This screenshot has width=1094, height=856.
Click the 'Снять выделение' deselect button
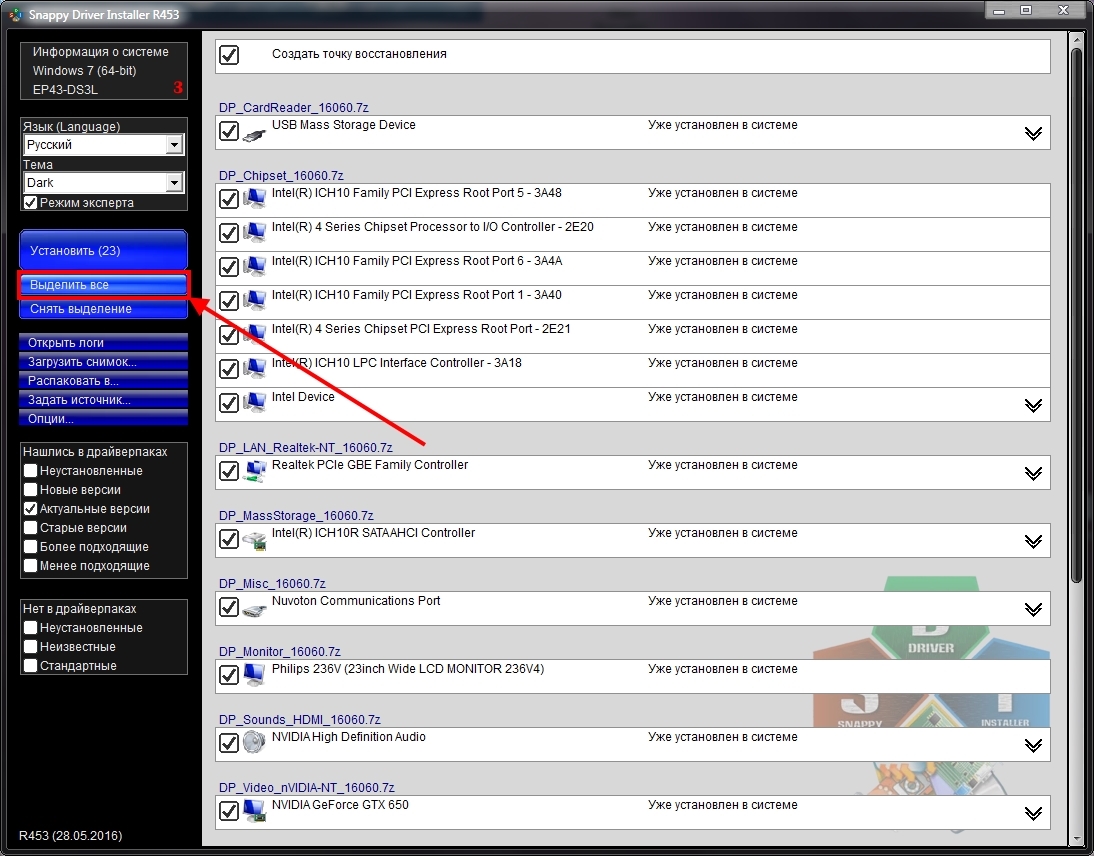103,308
